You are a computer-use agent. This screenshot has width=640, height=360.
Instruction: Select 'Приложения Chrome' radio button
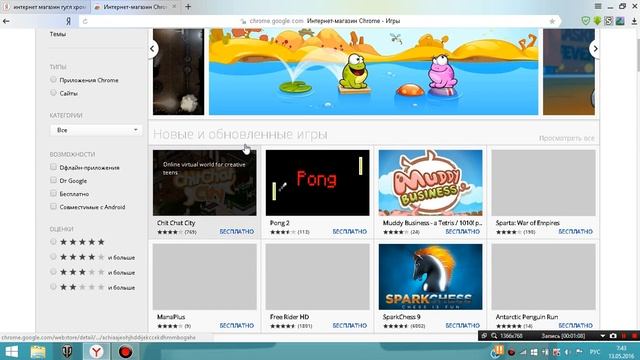(53, 80)
